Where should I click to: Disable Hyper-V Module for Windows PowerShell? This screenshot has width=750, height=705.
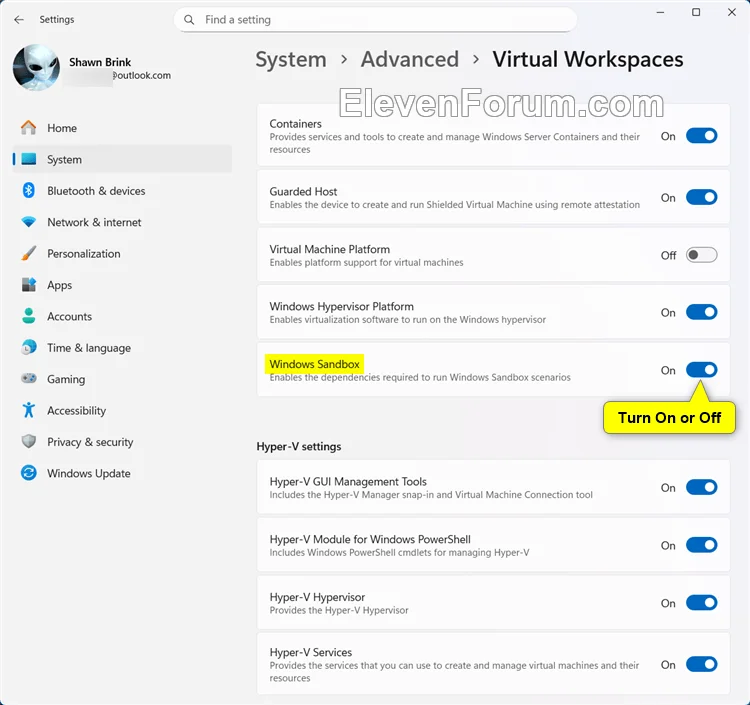pos(702,545)
